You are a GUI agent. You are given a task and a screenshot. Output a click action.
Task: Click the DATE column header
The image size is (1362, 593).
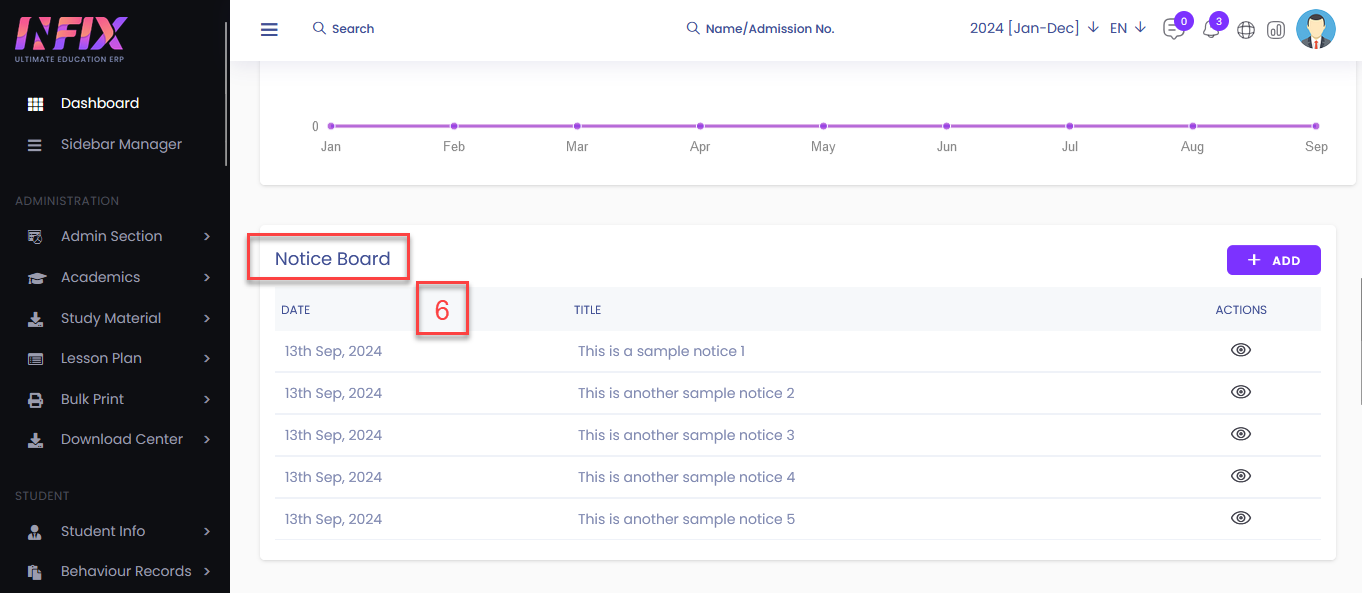(x=296, y=310)
